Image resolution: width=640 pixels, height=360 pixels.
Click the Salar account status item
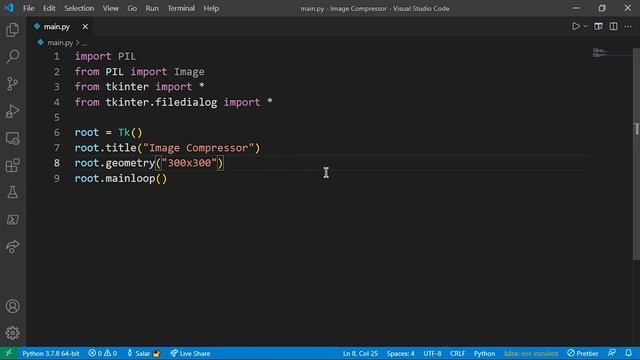[143, 353]
